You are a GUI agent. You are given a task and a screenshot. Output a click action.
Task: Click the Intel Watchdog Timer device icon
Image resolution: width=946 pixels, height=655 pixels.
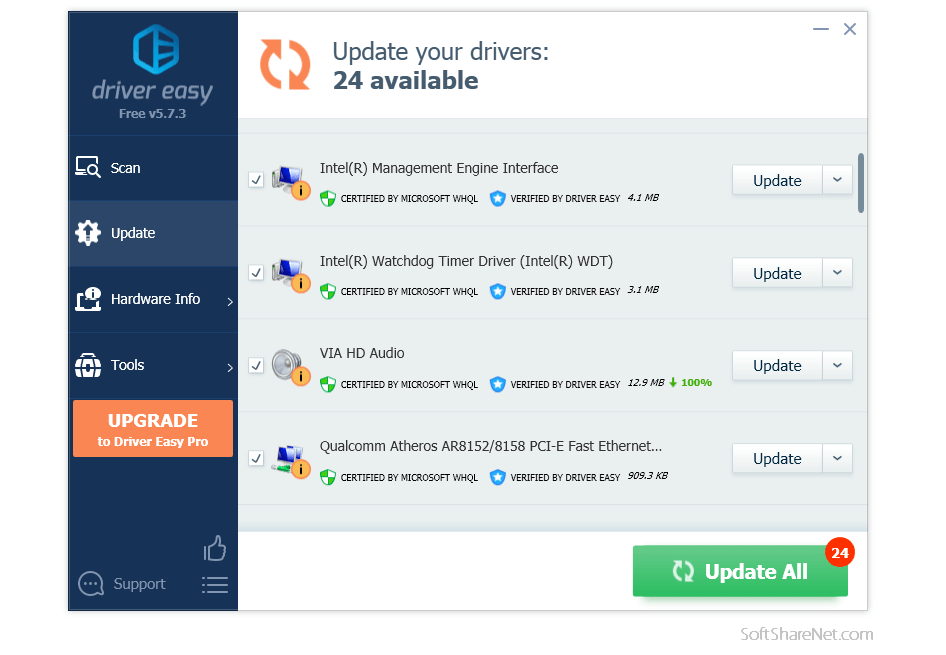click(291, 274)
